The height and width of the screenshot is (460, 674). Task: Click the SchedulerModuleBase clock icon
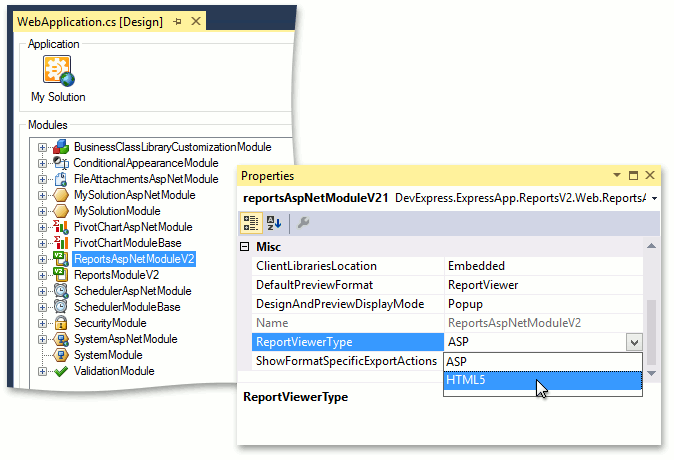61,307
